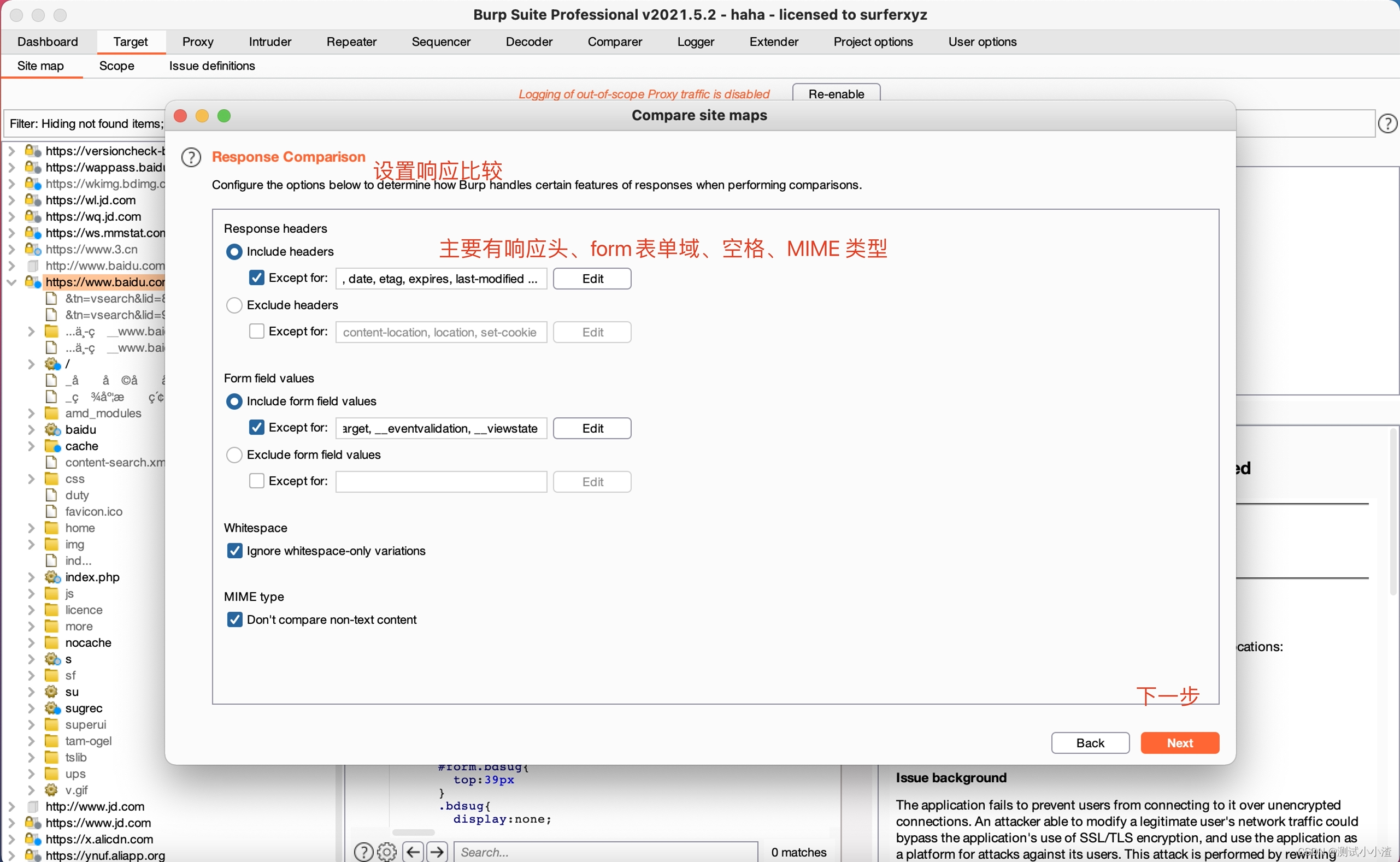Image resolution: width=1400 pixels, height=862 pixels.
Task: Expand the https://wq.jd.com node
Action: [x=11, y=217]
